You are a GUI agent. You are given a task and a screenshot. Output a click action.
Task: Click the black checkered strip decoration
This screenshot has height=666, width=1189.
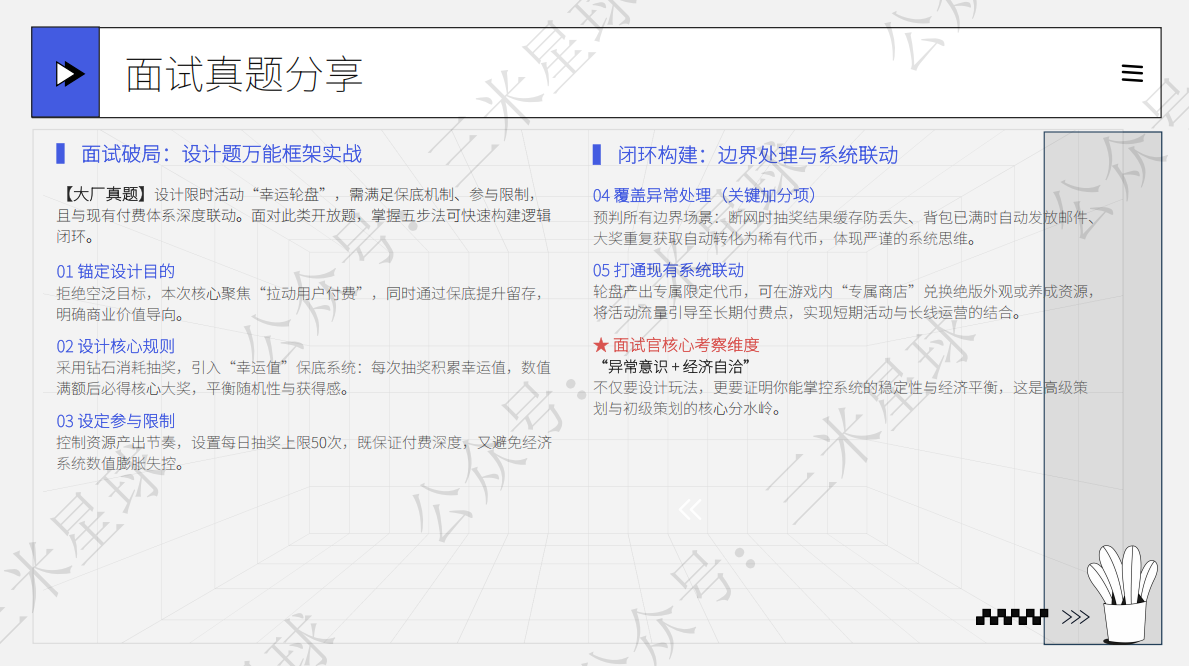click(x=1012, y=617)
